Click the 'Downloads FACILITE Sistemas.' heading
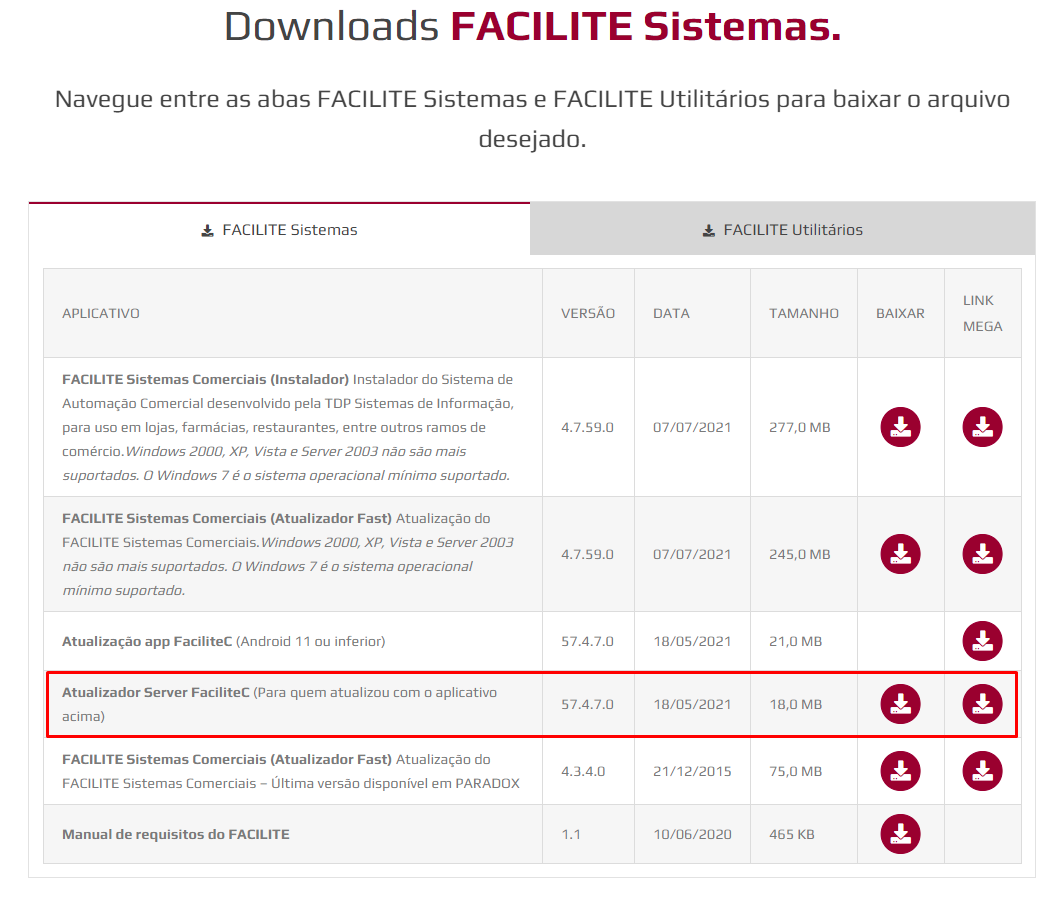1049x908 pixels. coord(533,27)
